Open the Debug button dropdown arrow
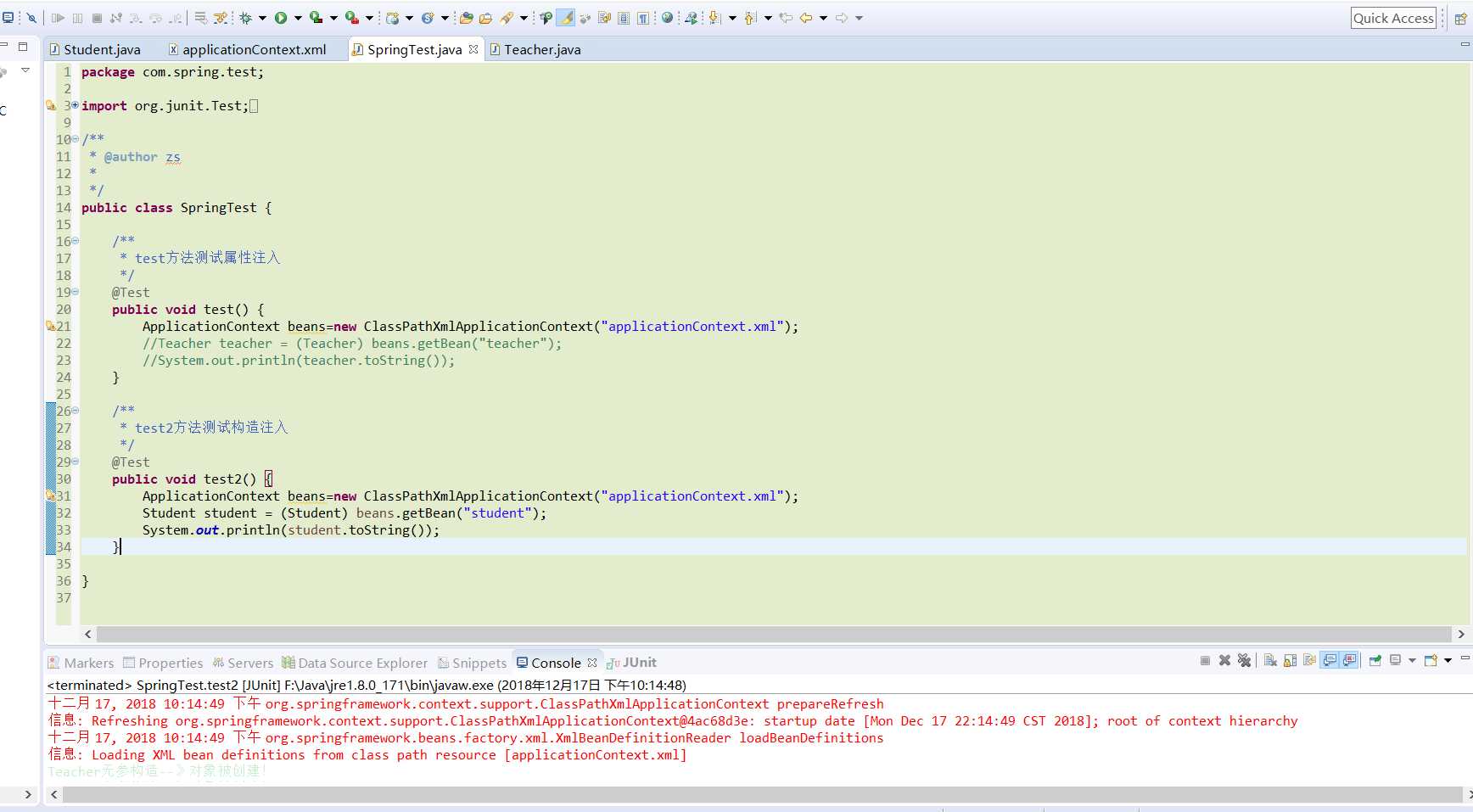This screenshot has height=812, width=1473. point(262,18)
